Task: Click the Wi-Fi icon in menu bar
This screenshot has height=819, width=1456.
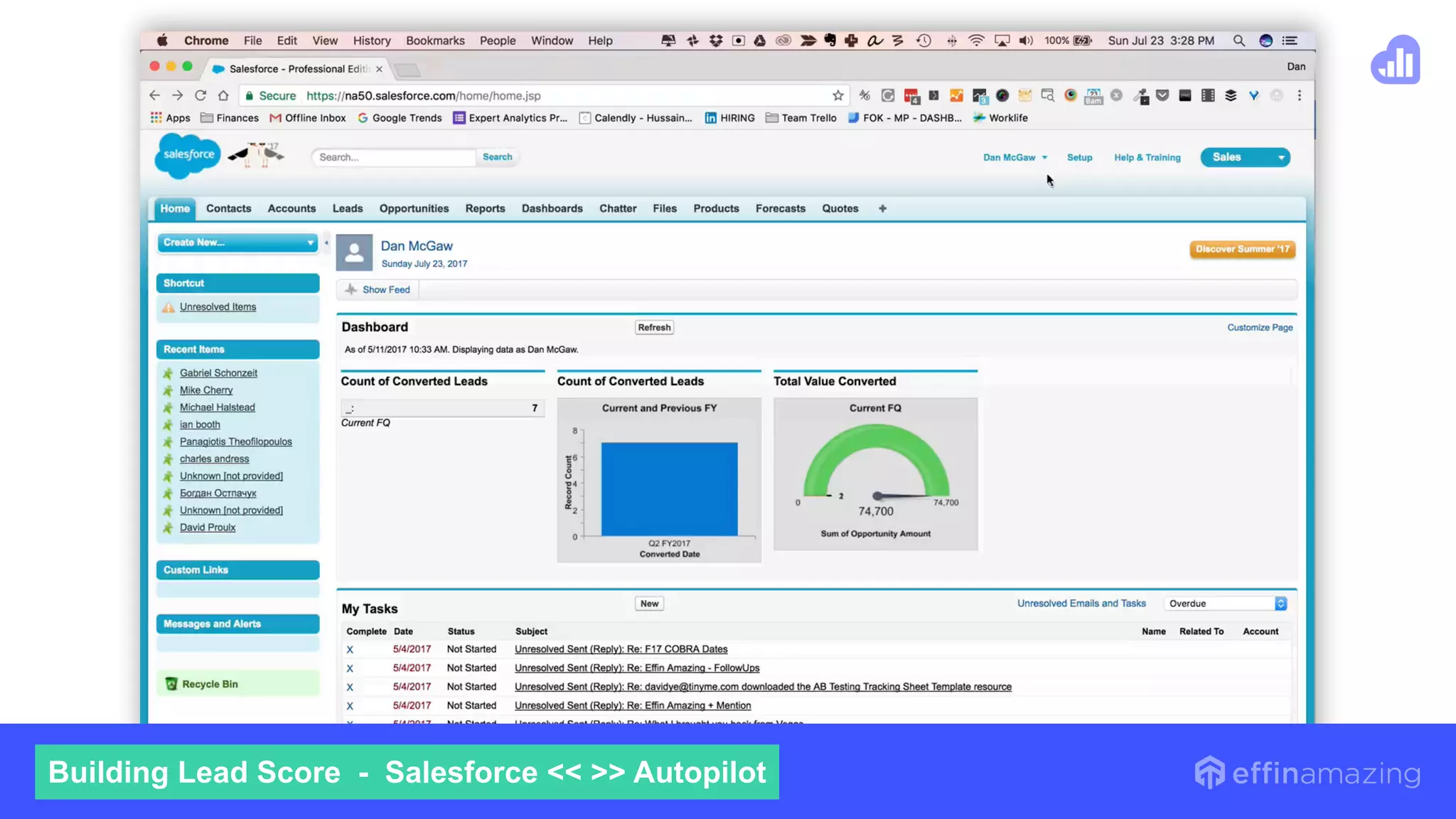Action: coord(976,41)
